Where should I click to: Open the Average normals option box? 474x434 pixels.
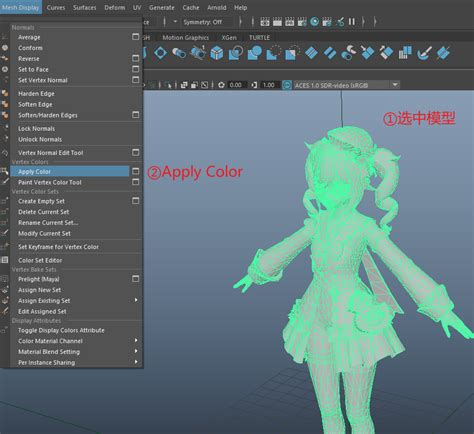pos(136,37)
